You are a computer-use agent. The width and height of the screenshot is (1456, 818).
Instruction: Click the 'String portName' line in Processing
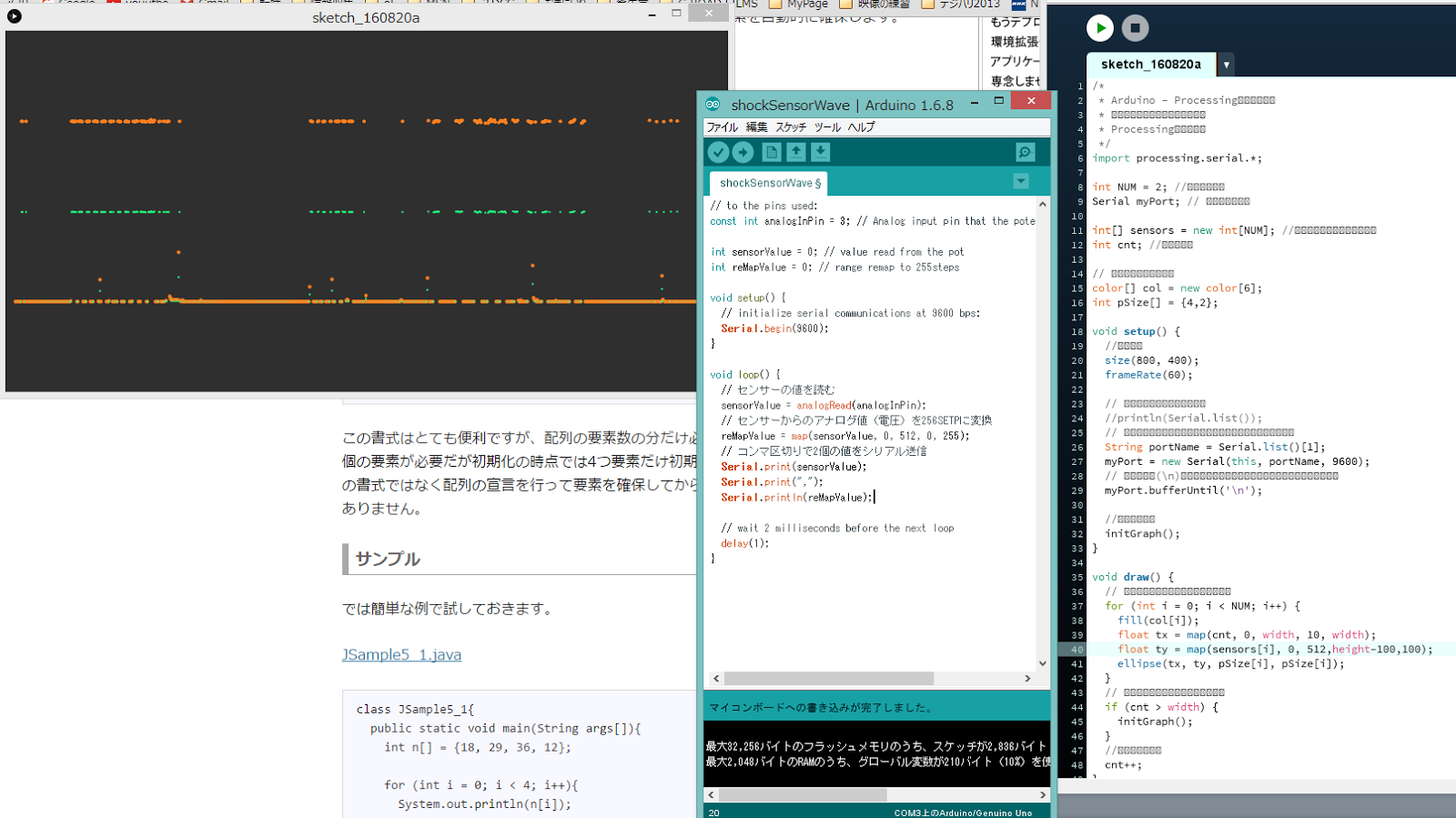pos(1215,448)
